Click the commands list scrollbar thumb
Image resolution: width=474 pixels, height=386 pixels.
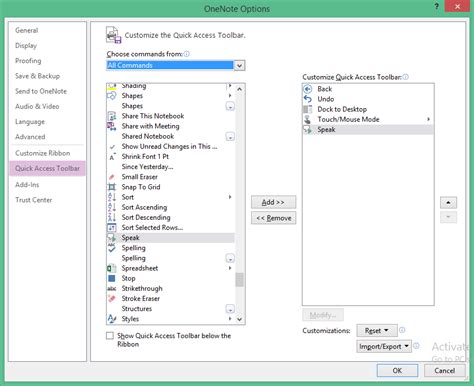tap(239, 280)
